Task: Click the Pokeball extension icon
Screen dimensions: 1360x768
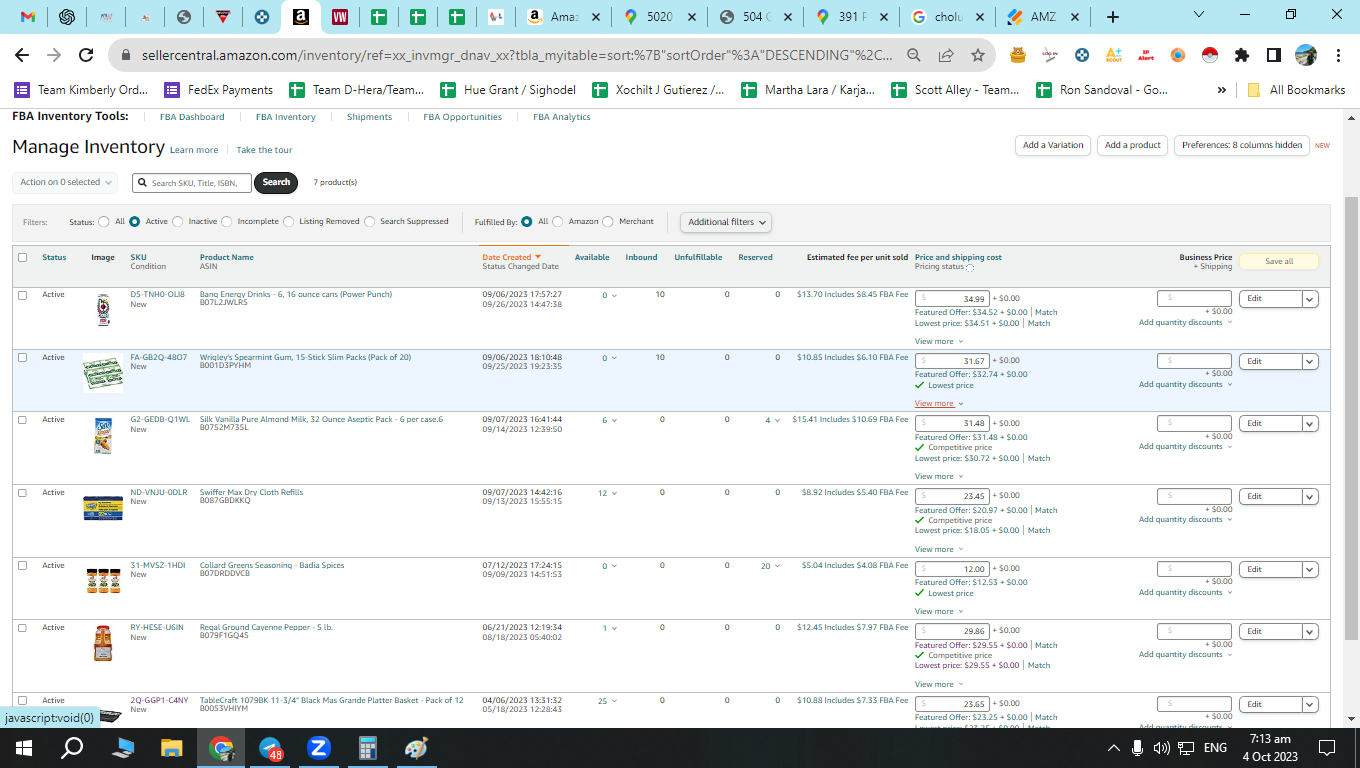Action: 1210,55
